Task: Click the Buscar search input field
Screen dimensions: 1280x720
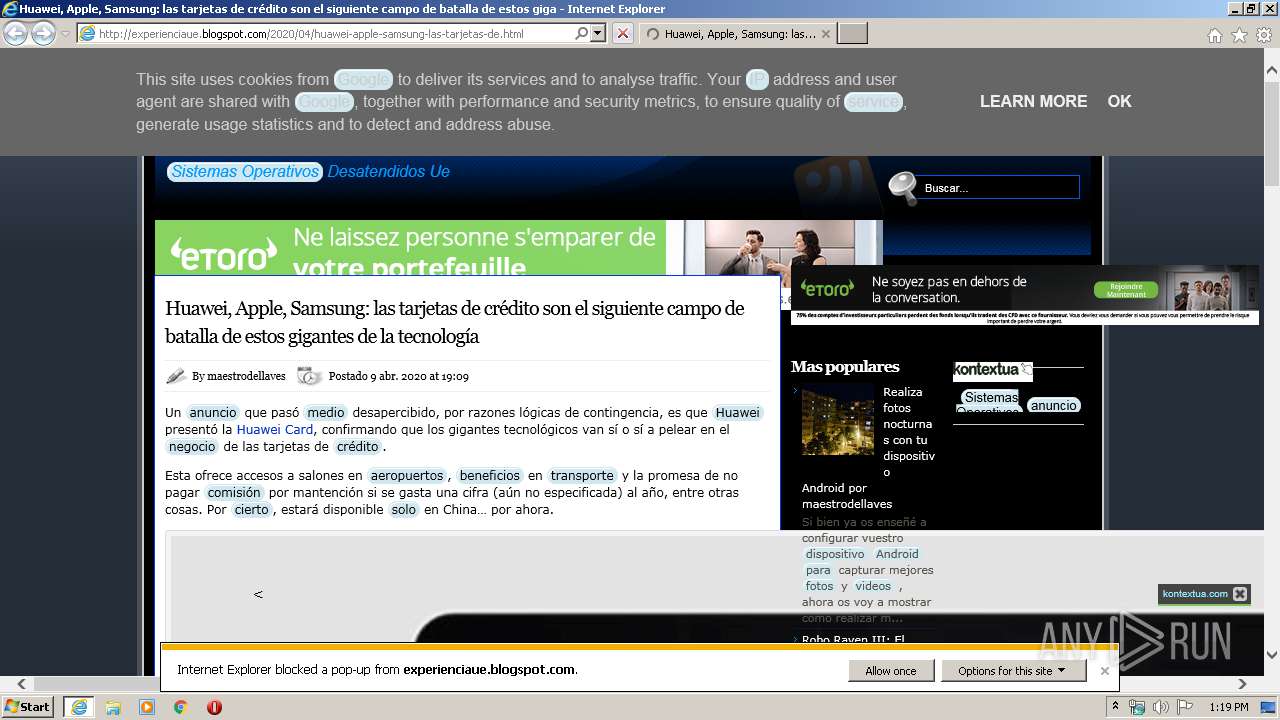Action: [x=1000, y=187]
